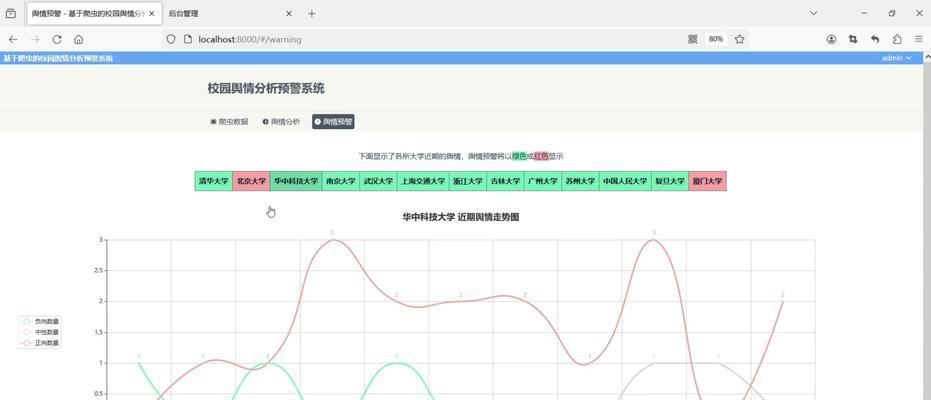The image size is (931, 400).
Task: List all tabs with the chevron
Action: 813,13
